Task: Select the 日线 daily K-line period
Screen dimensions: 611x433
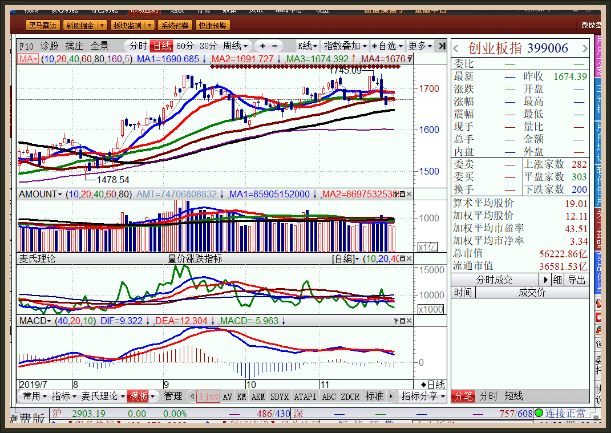Action: coord(162,46)
